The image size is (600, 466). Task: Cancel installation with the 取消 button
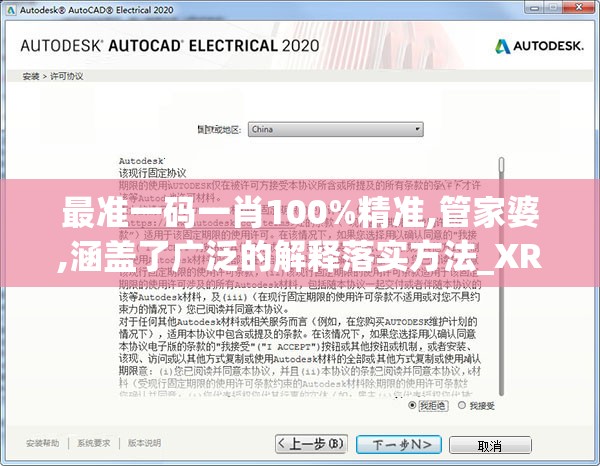pyautogui.click(x=490, y=445)
